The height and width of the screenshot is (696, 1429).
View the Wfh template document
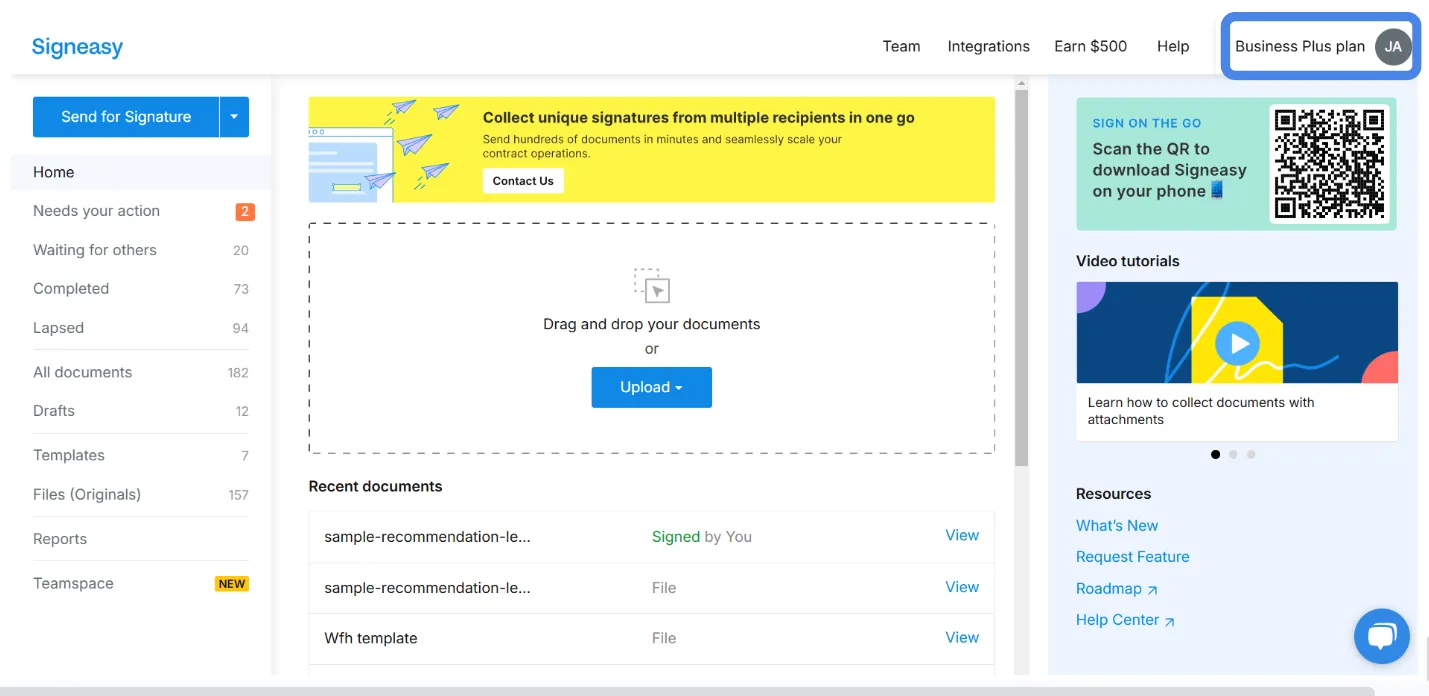[962, 637]
